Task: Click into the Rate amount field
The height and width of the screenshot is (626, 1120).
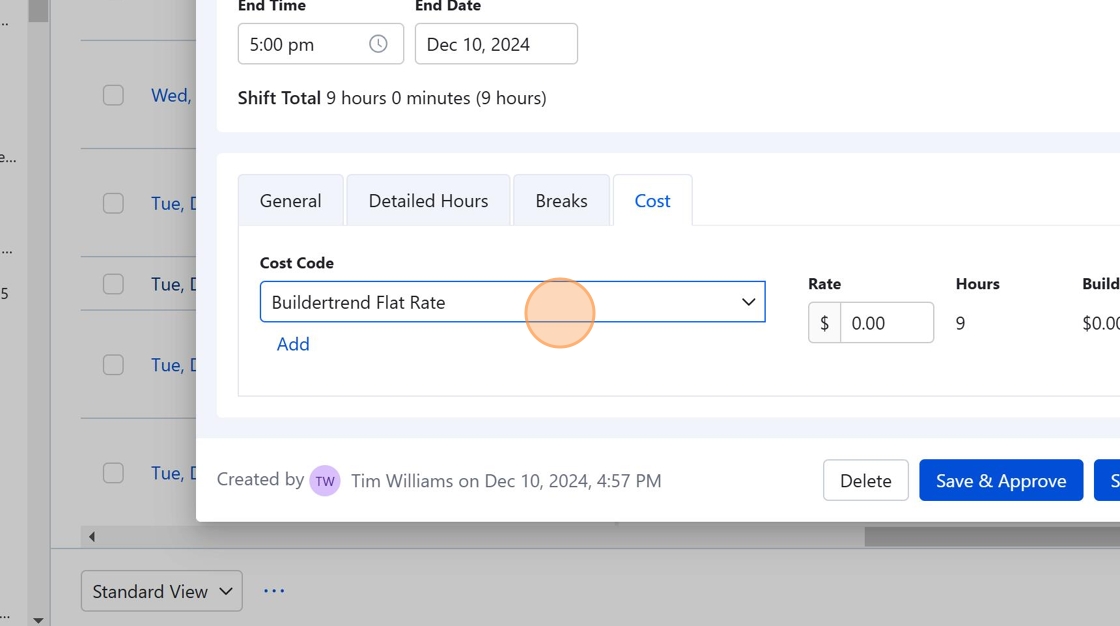Action: pyautogui.click(x=886, y=323)
